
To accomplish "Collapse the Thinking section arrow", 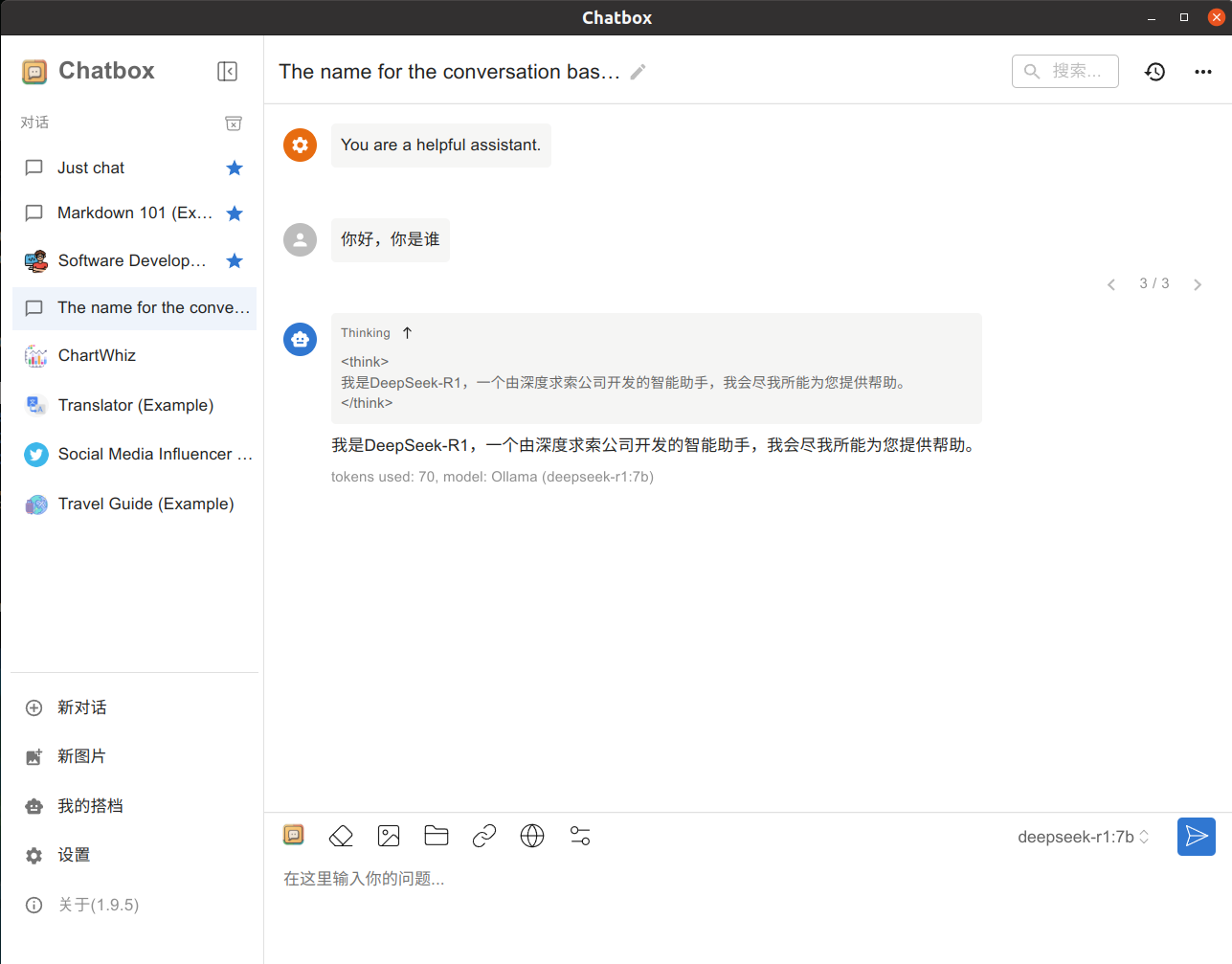I will 408,333.
